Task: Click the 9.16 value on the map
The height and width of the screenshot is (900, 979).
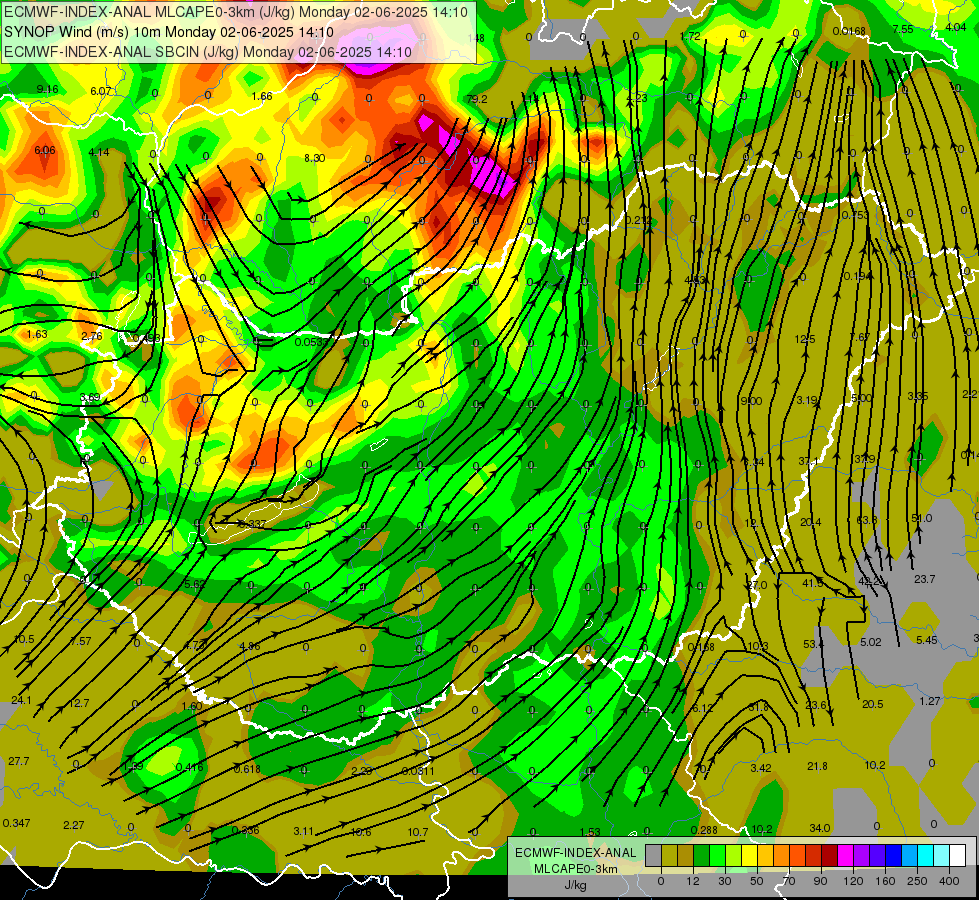Action: [x=47, y=89]
